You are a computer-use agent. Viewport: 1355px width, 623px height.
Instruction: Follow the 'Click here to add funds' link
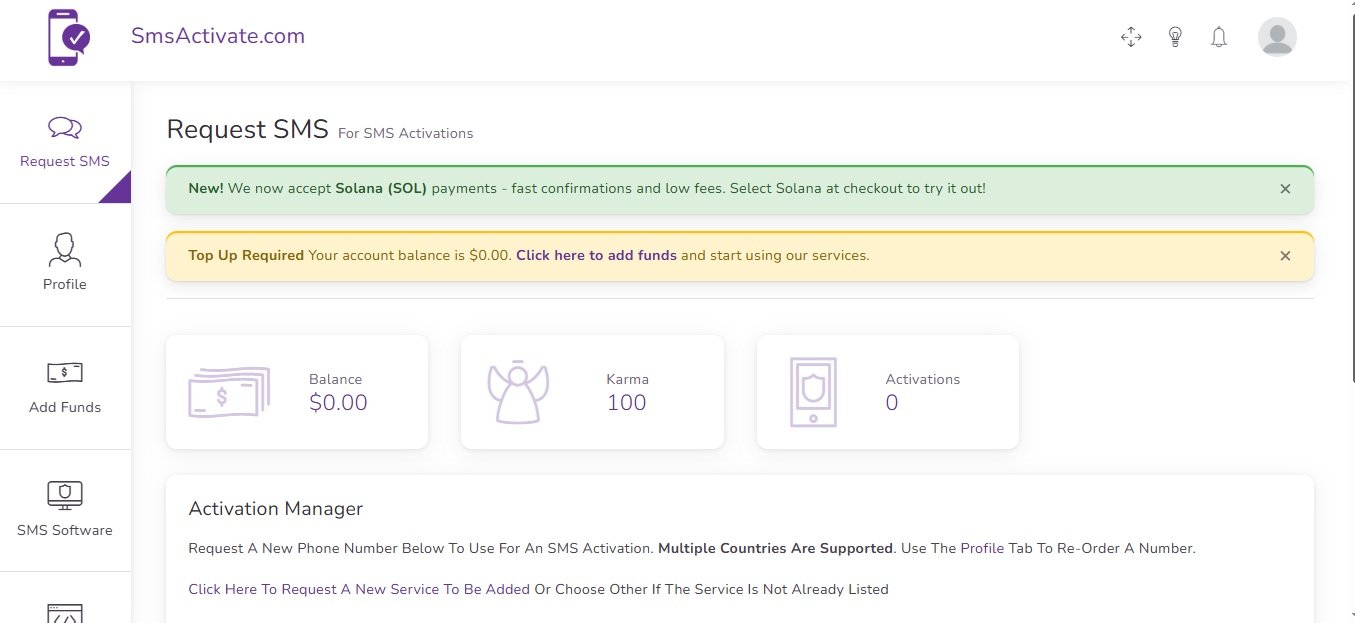(x=596, y=255)
